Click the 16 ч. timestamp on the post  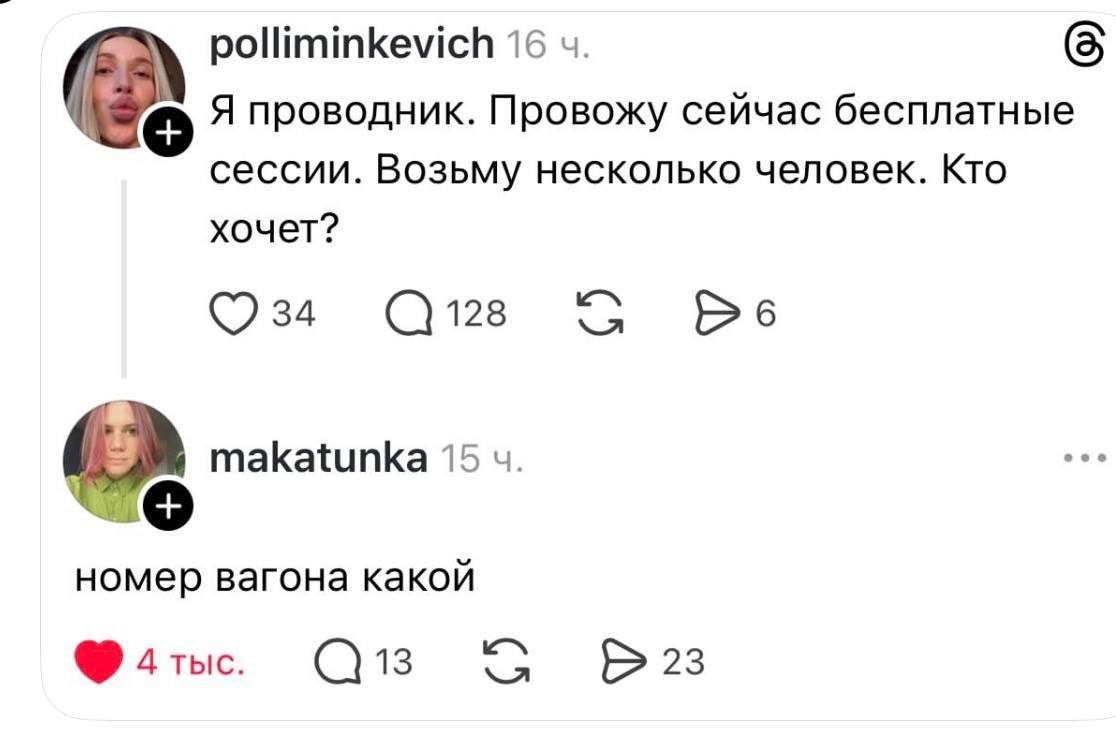[x=548, y=47]
